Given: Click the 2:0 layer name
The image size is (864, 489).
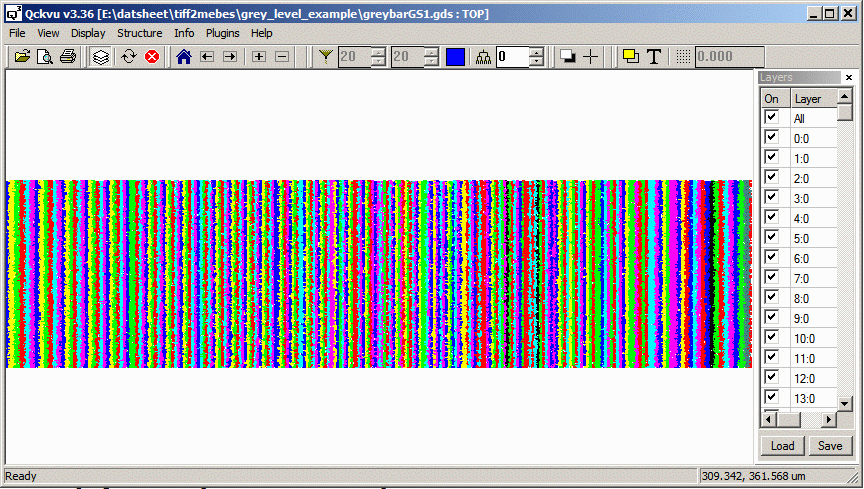Looking at the screenshot, I should (801, 179).
